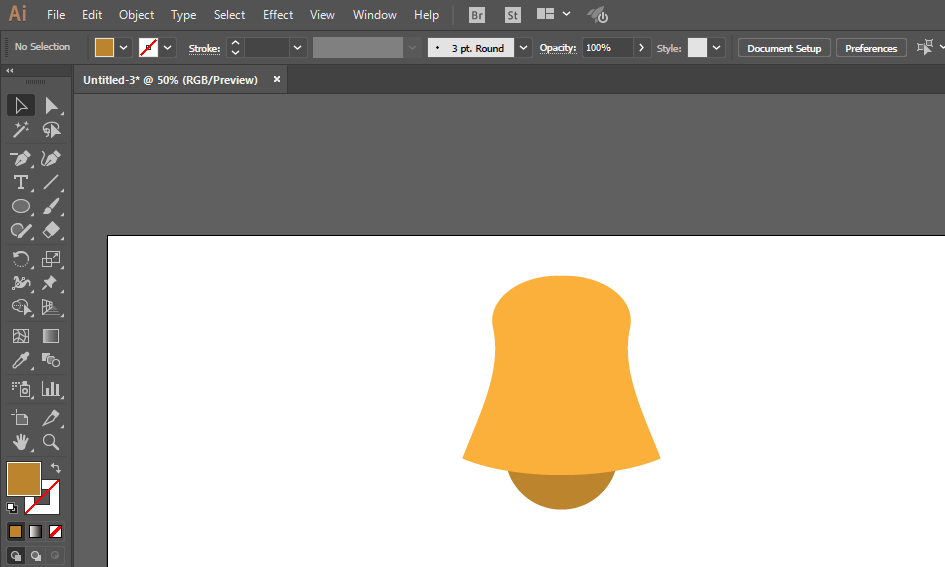Select the Rotate tool
The image size is (945, 567).
(x=20, y=259)
